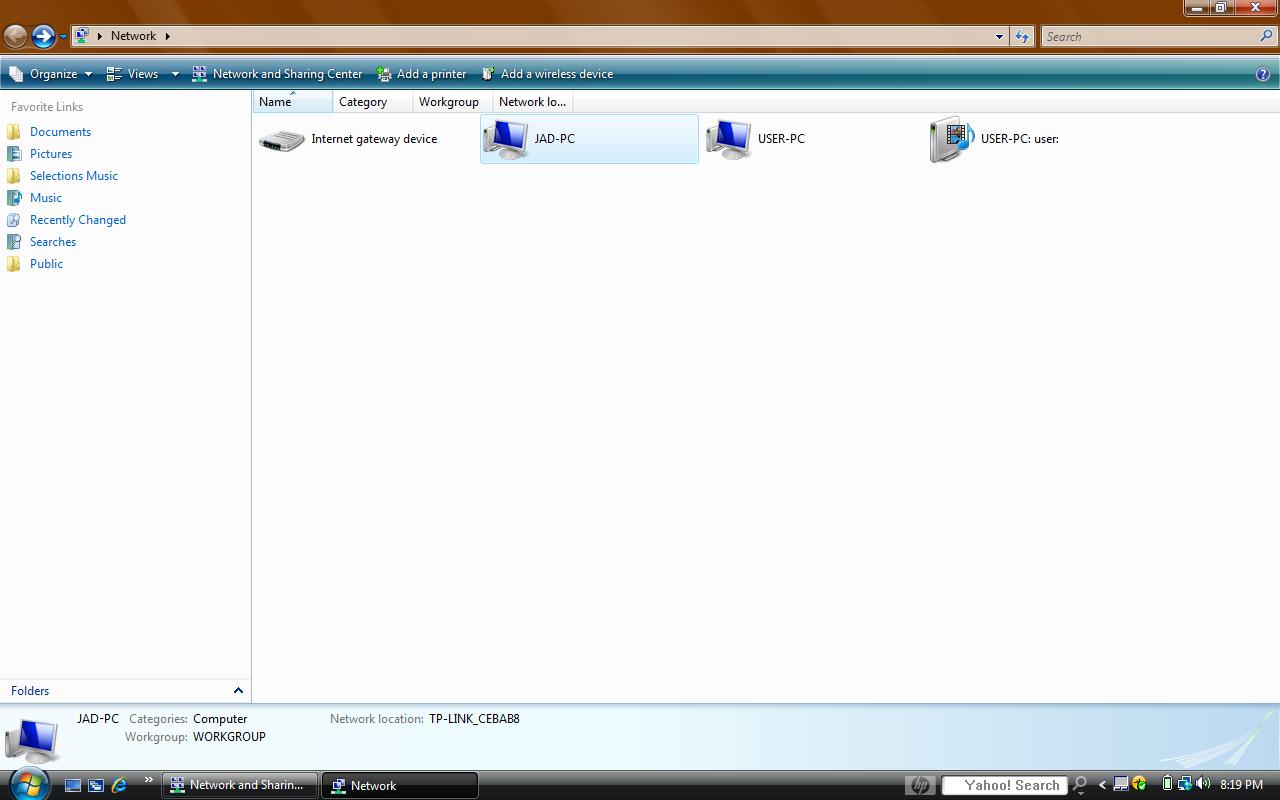Viewport: 1280px width, 800px height.
Task: Sort by the Name column
Action: 292,102
